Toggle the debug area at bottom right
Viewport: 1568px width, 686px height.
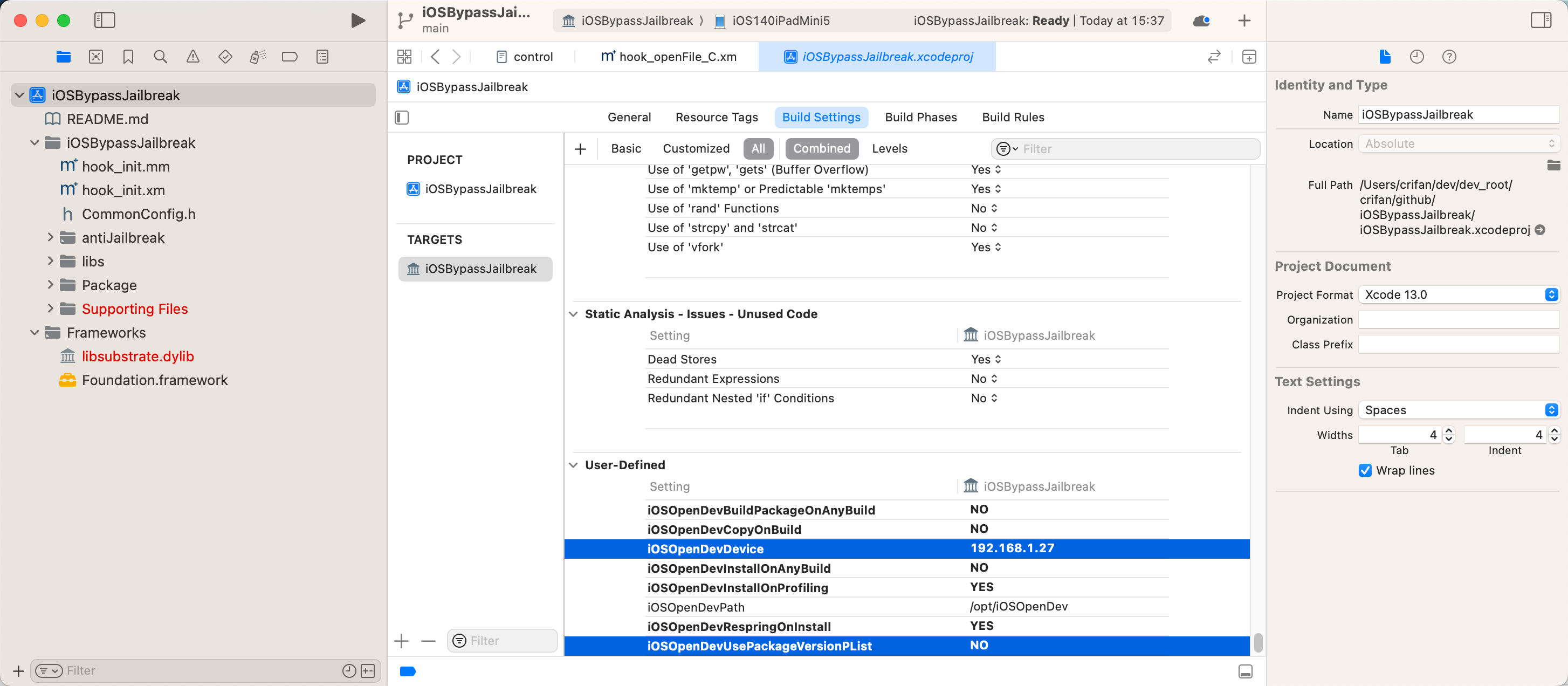pyautogui.click(x=1246, y=671)
